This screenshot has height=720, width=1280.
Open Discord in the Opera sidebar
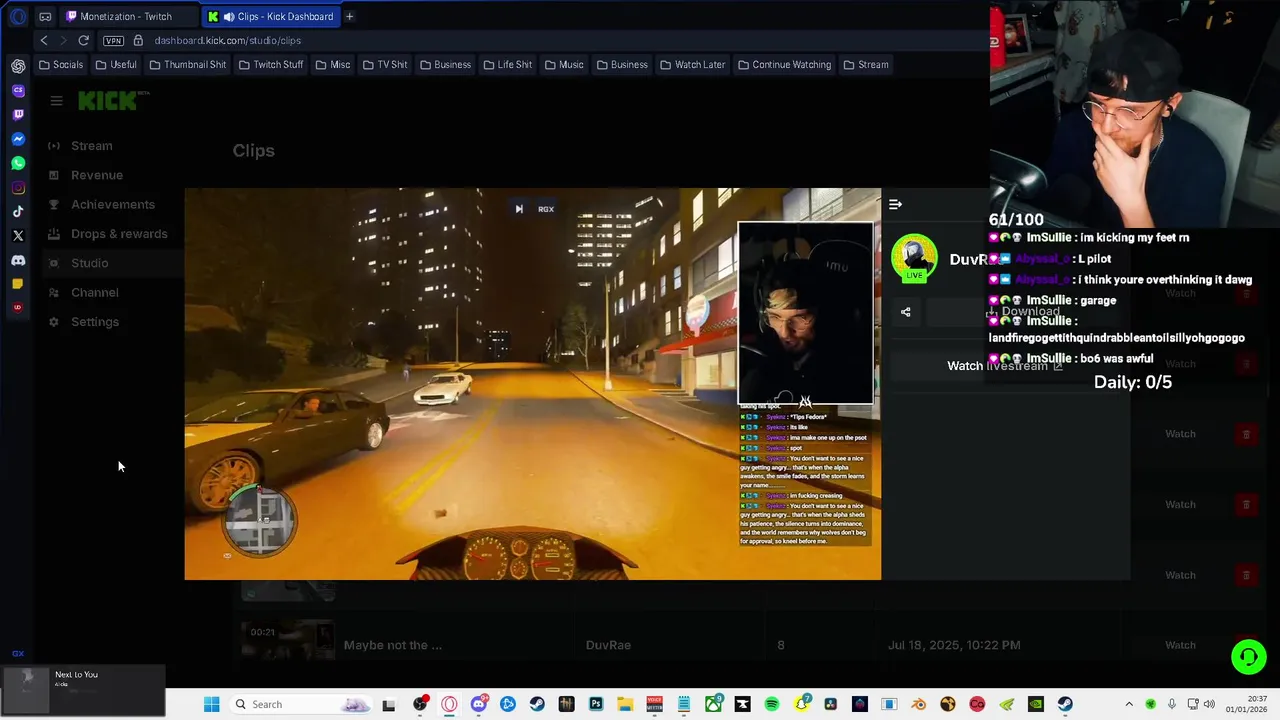(18, 261)
